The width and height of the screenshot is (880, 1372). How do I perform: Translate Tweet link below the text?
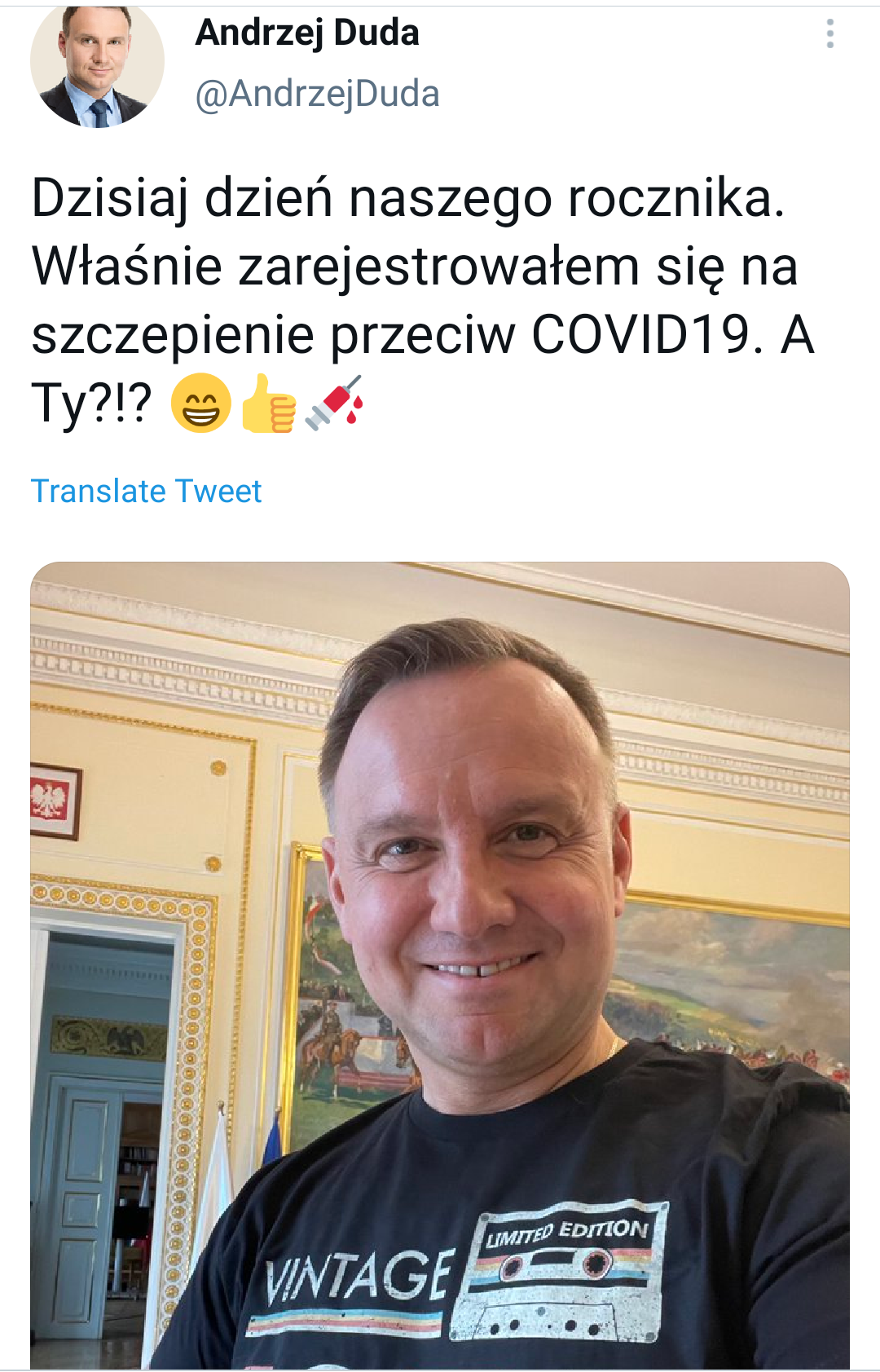click(x=146, y=491)
